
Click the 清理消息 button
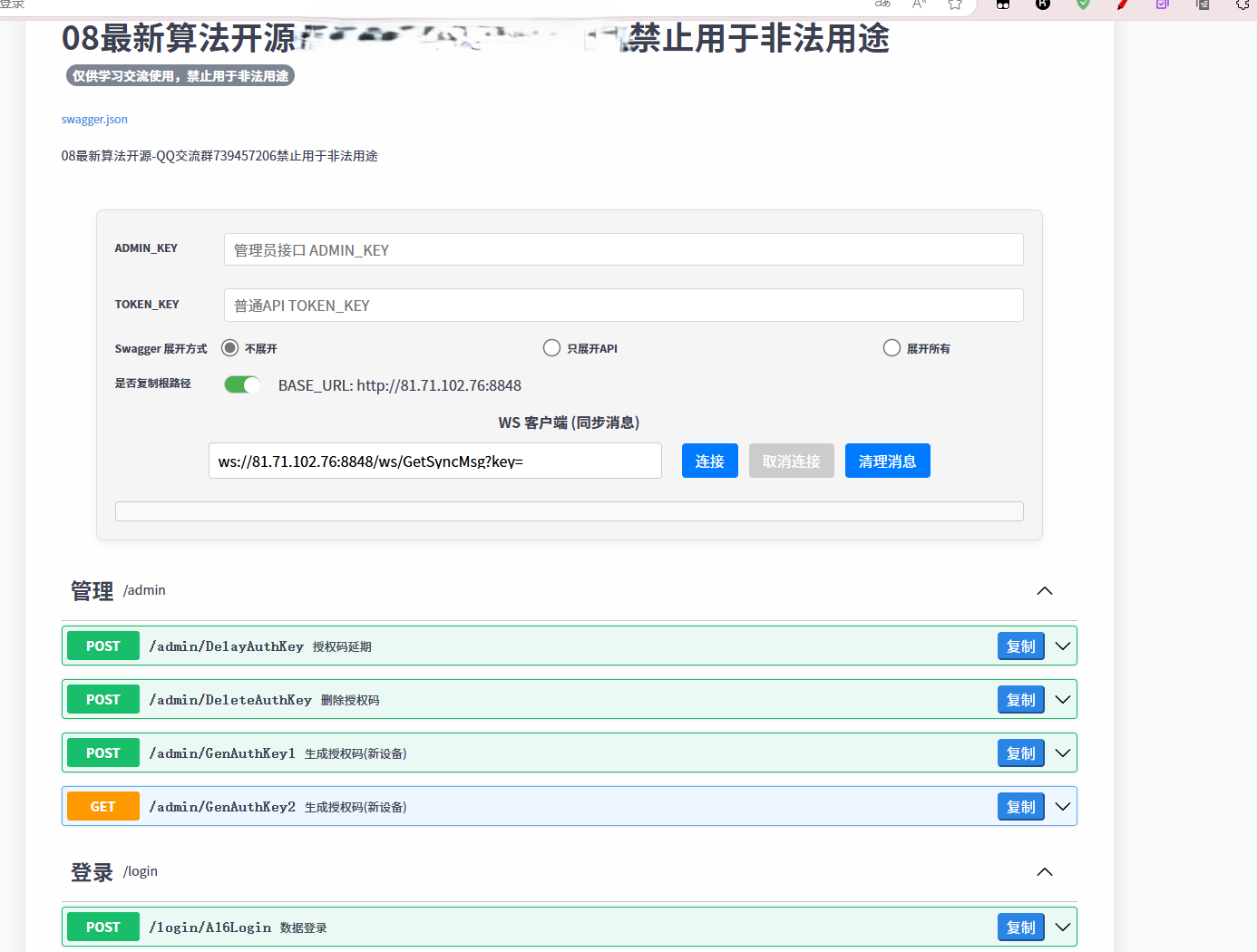887,461
